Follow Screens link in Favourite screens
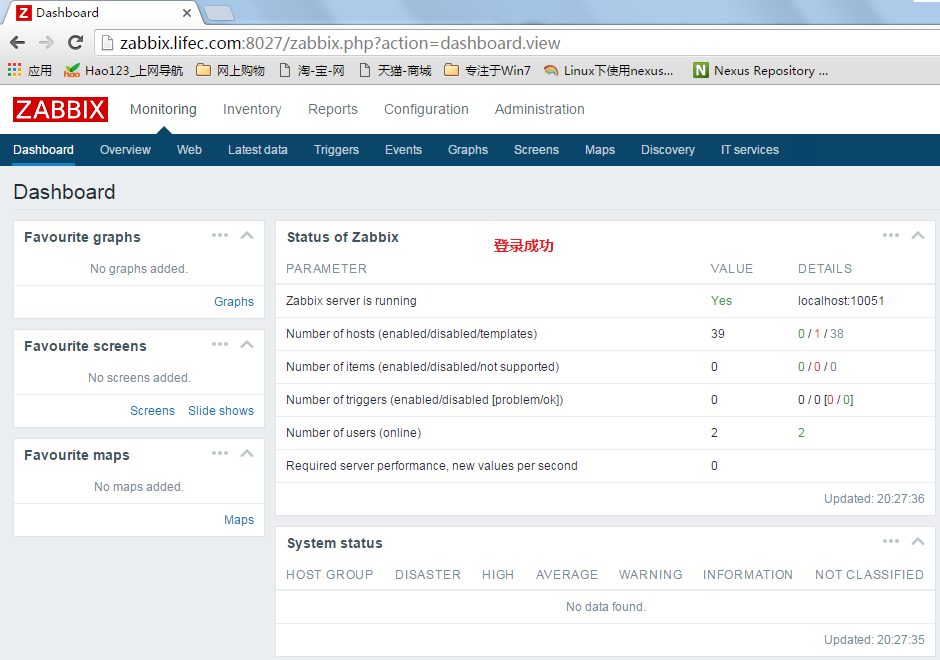The image size is (940, 660). 152,411
